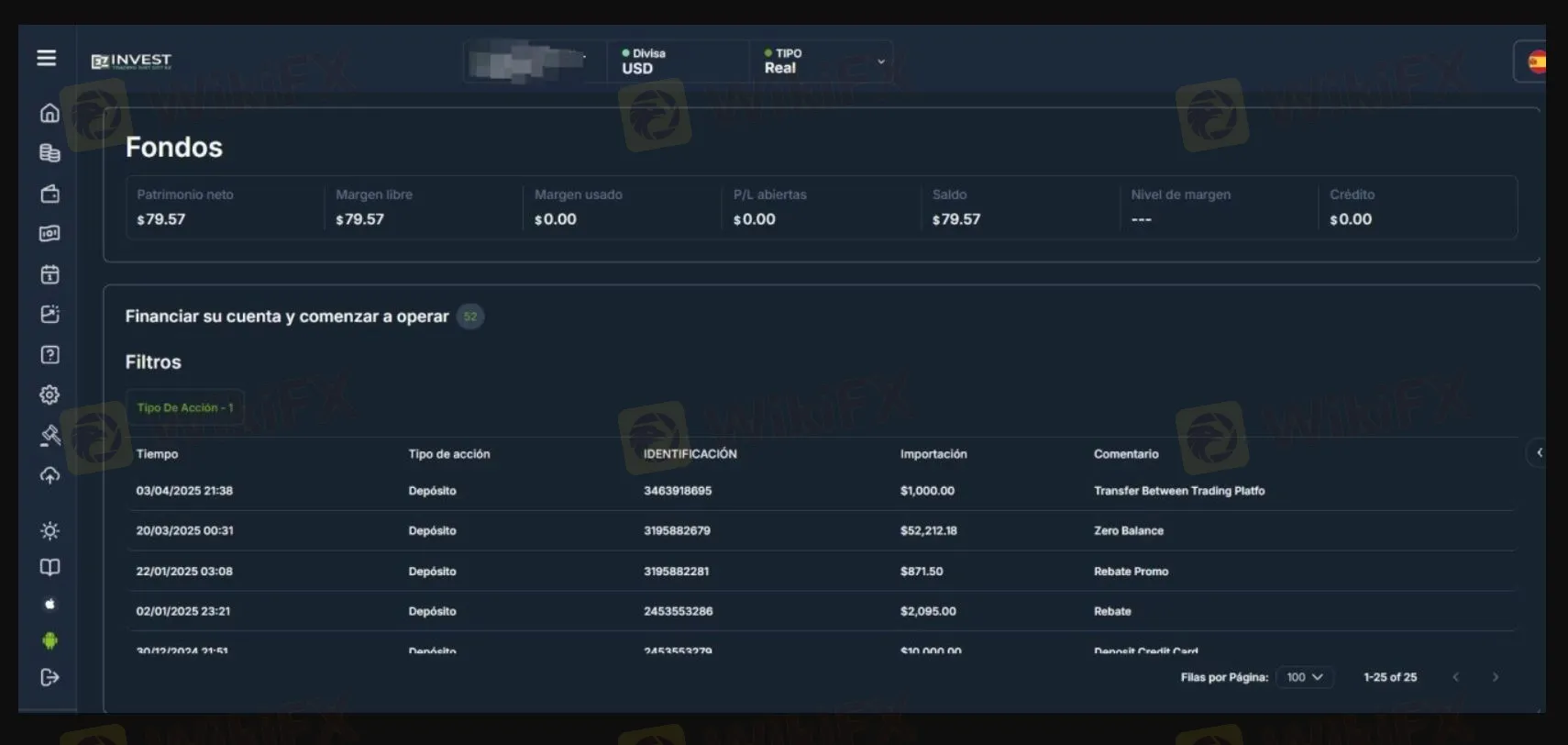Click the gavel icon in sidebar
Image resolution: width=1568 pixels, height=745 pixels.
(50, 435)
